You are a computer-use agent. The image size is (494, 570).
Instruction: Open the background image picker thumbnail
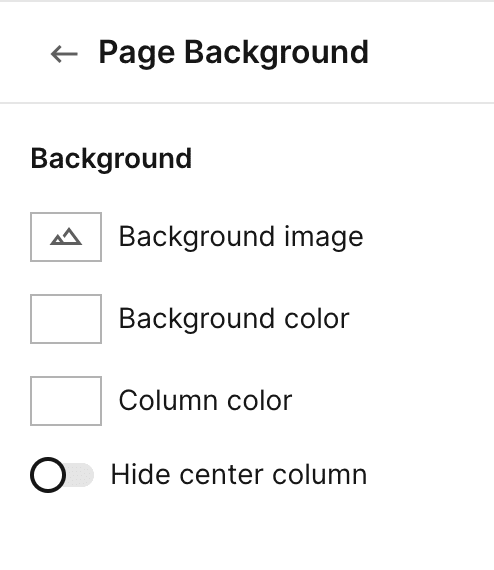pyautogui.click(x=66, y=237)
